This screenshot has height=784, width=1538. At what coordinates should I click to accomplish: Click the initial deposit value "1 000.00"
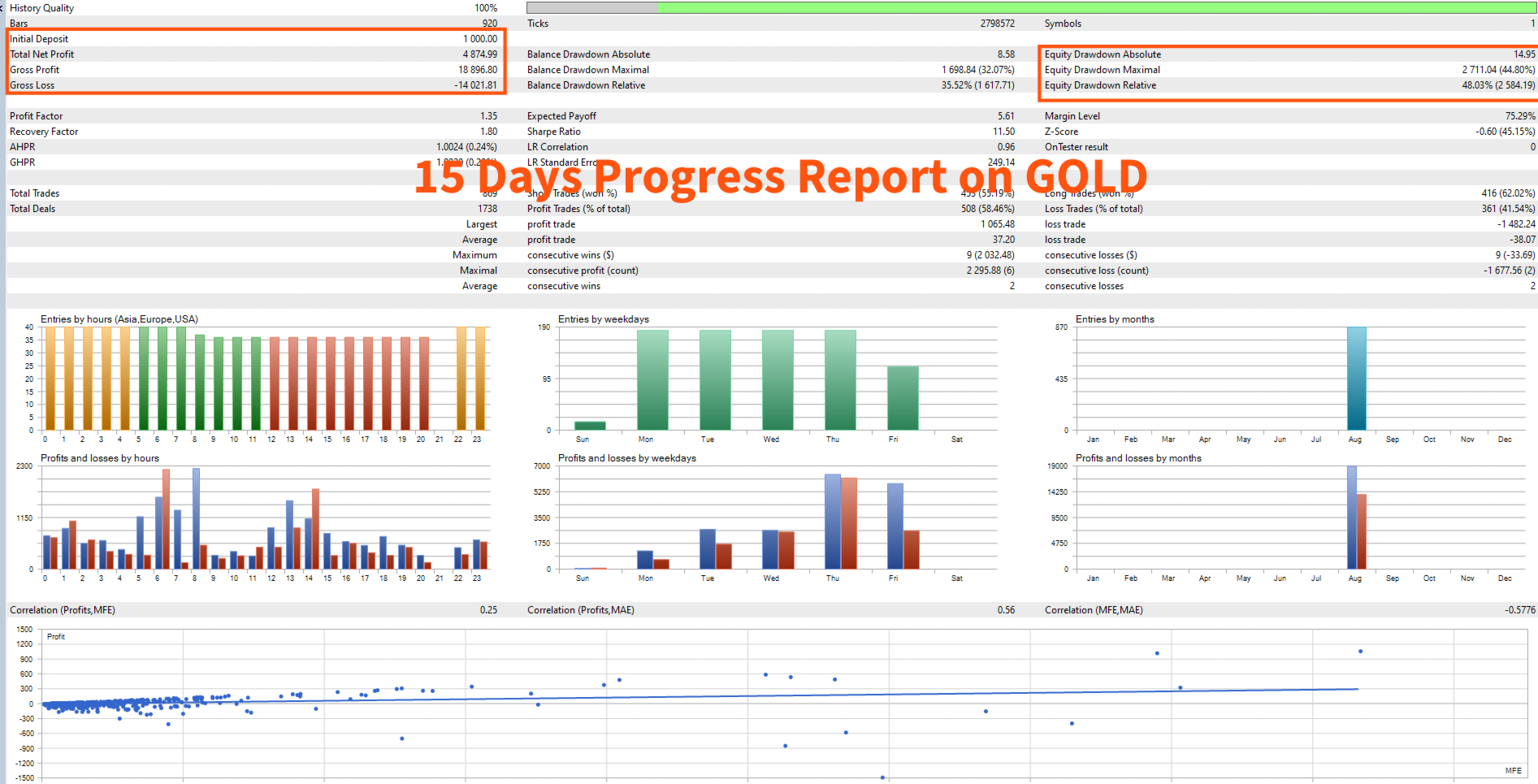(480, 39)
